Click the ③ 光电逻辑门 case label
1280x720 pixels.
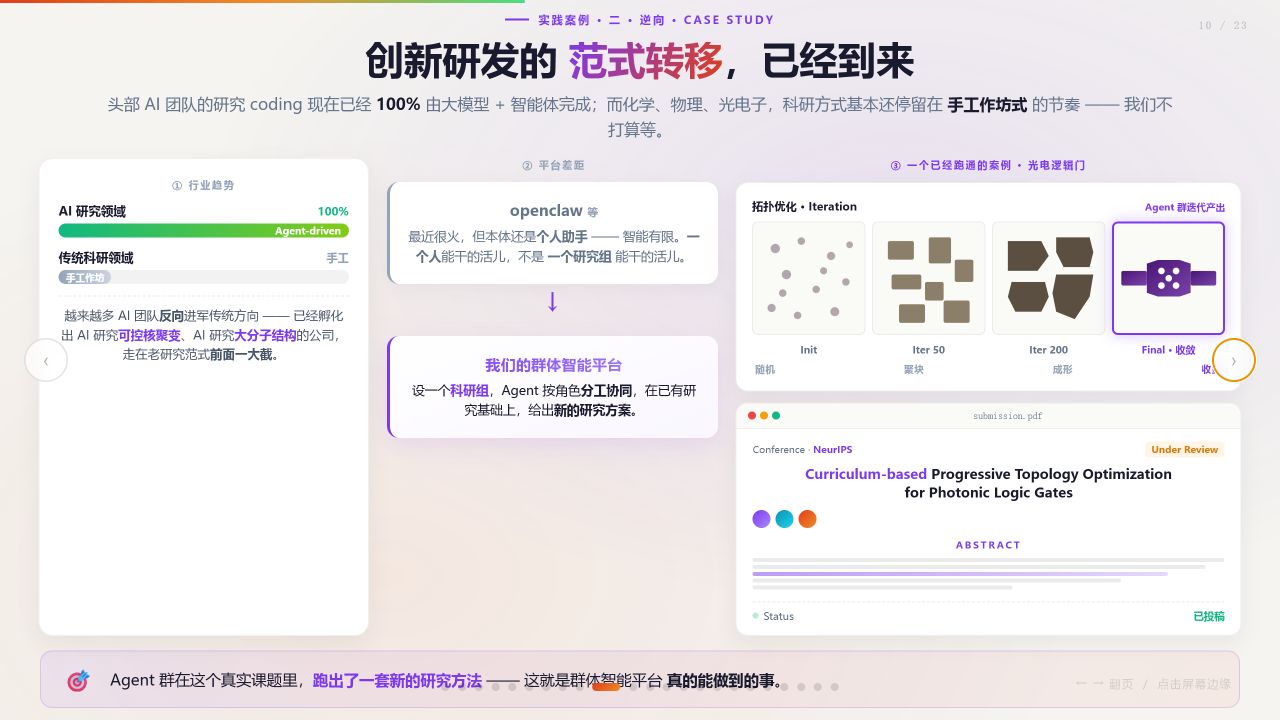(x=988, y=166)
